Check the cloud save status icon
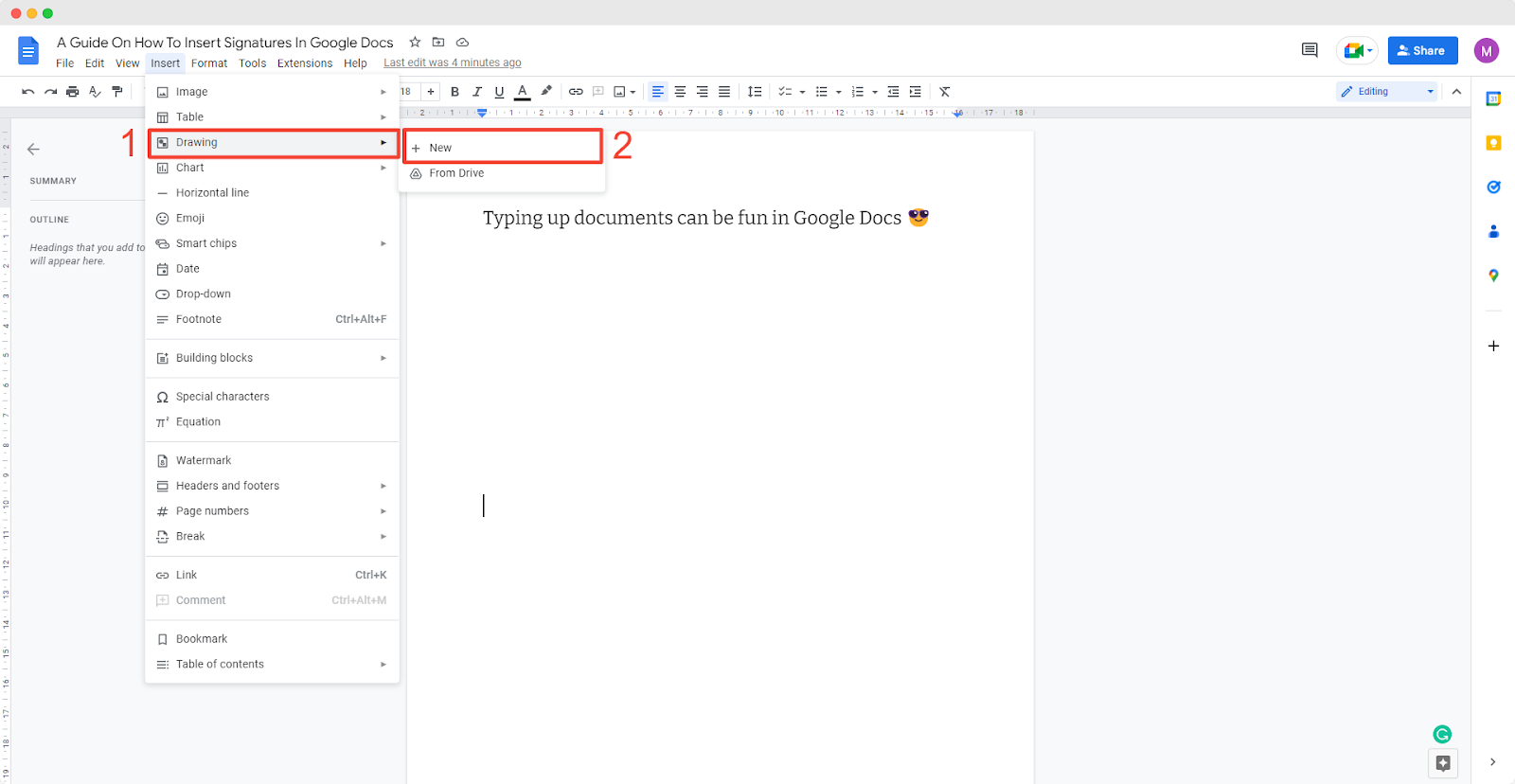1515x784 pixels. tap(463, 42)
